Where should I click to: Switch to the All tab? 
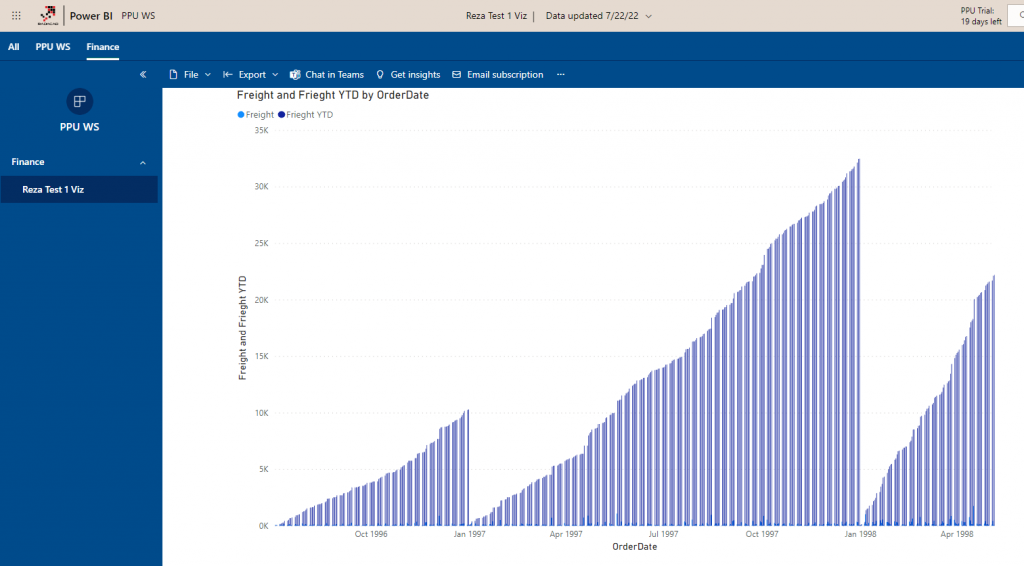tap(14, 47)
